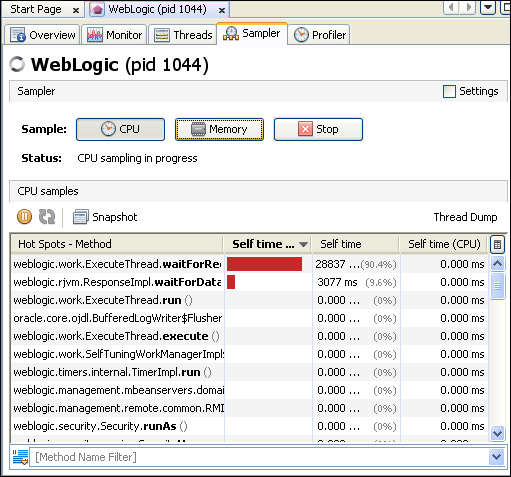Click the CPU sampling in progress status
Image resolution: width=511 pixels, height=477 pixels.
[137, 158]
